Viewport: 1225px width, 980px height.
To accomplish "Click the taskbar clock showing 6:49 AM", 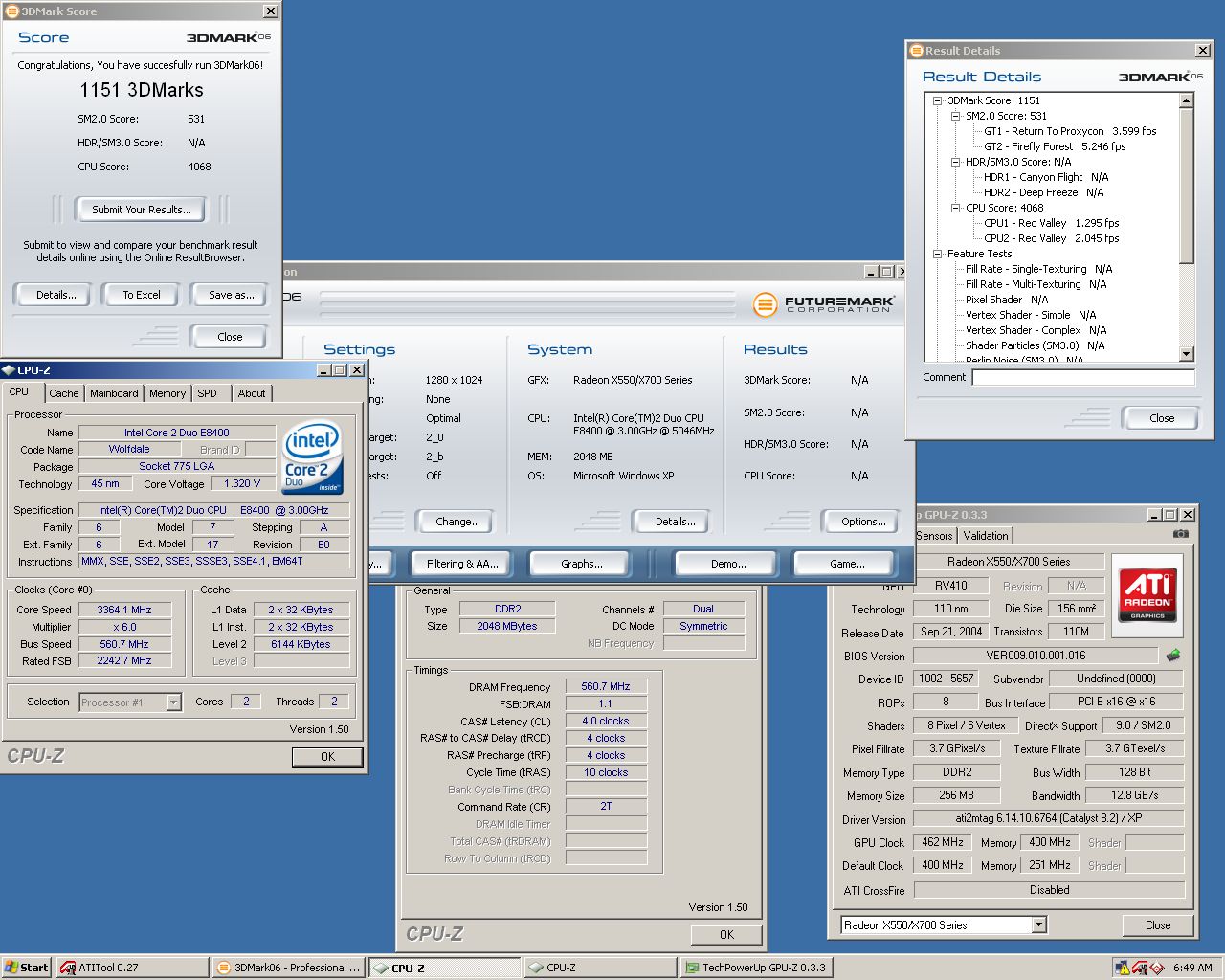I will click(1192, 968).
